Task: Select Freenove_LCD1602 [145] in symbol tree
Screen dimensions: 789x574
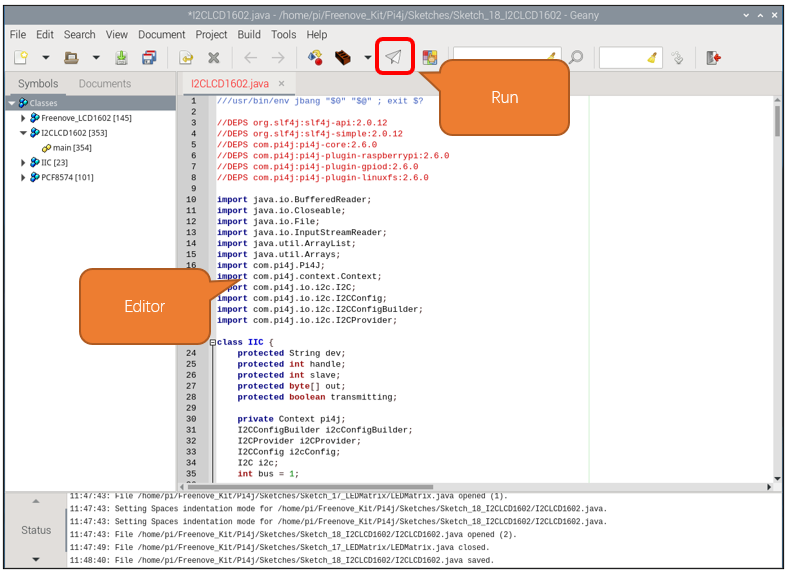Action: [86, 118]
